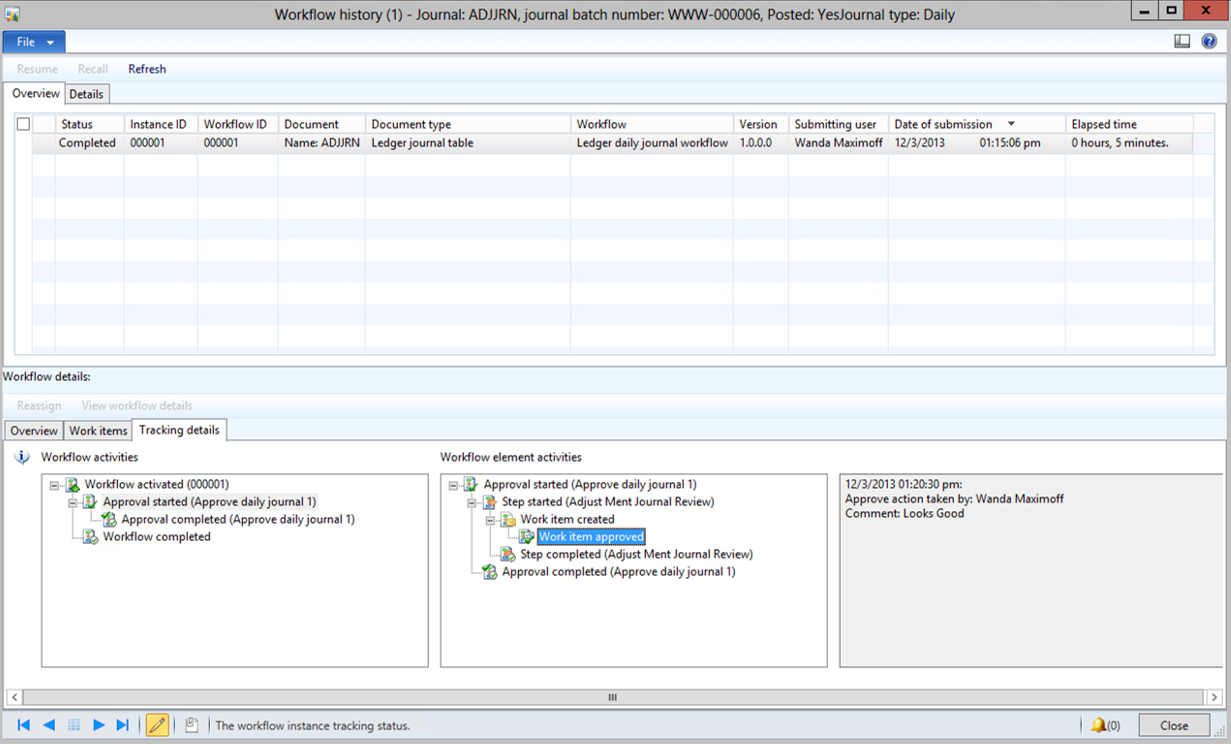Collapse the Workflow activated (000001) node

[x=54, y=485]
